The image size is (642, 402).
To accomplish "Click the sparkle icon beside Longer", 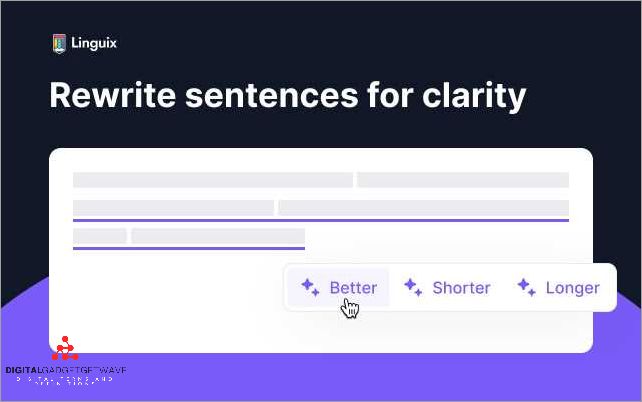I will pyautogui.click(x=526, y=287).
